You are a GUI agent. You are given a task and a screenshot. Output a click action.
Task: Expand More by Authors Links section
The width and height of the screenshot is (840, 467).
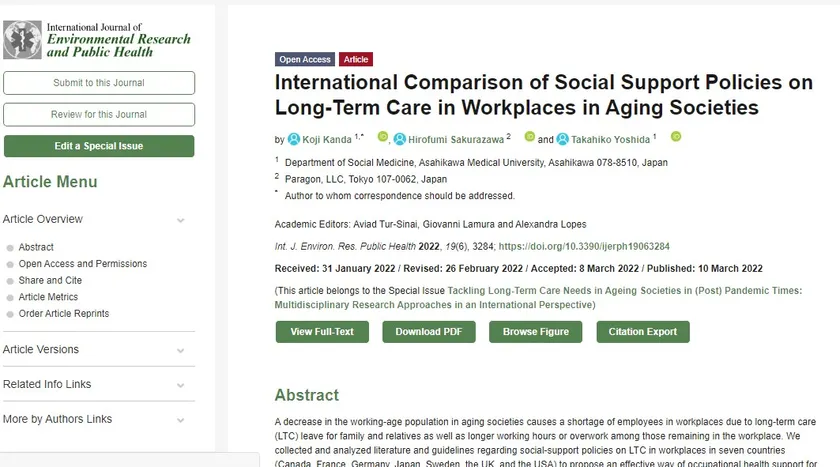click(181, 420)
